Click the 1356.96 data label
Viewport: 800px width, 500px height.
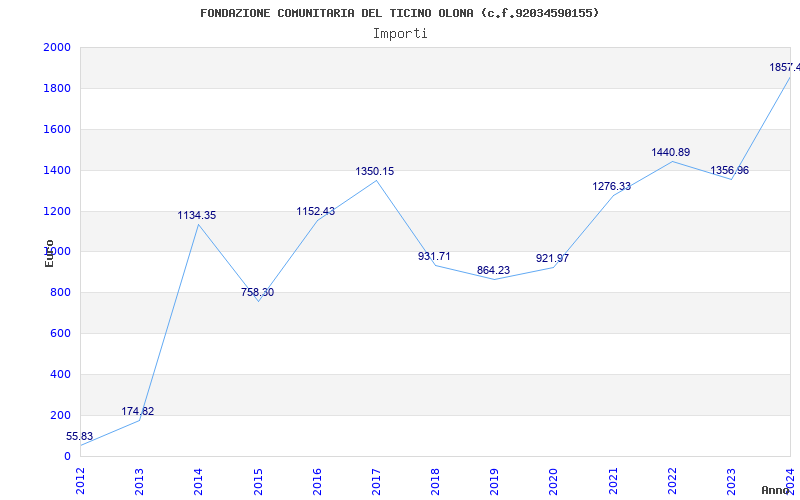pos(730,170)
